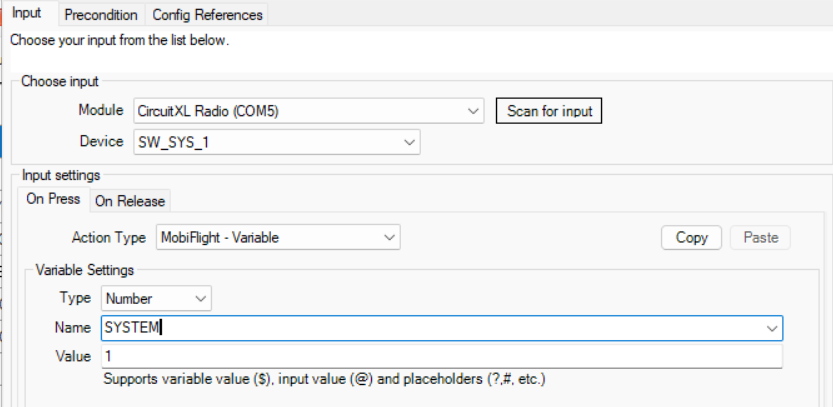This screenshot has height=407, width=833.
Task: Select the On Press tab
Action: [53, 199]
